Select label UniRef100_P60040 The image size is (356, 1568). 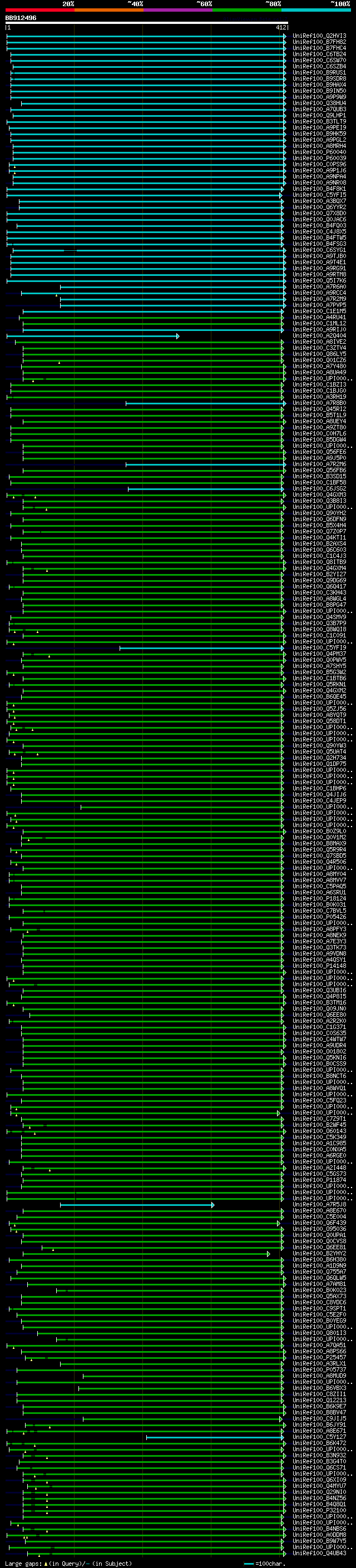pyautogui.click(x=319, y=152)
